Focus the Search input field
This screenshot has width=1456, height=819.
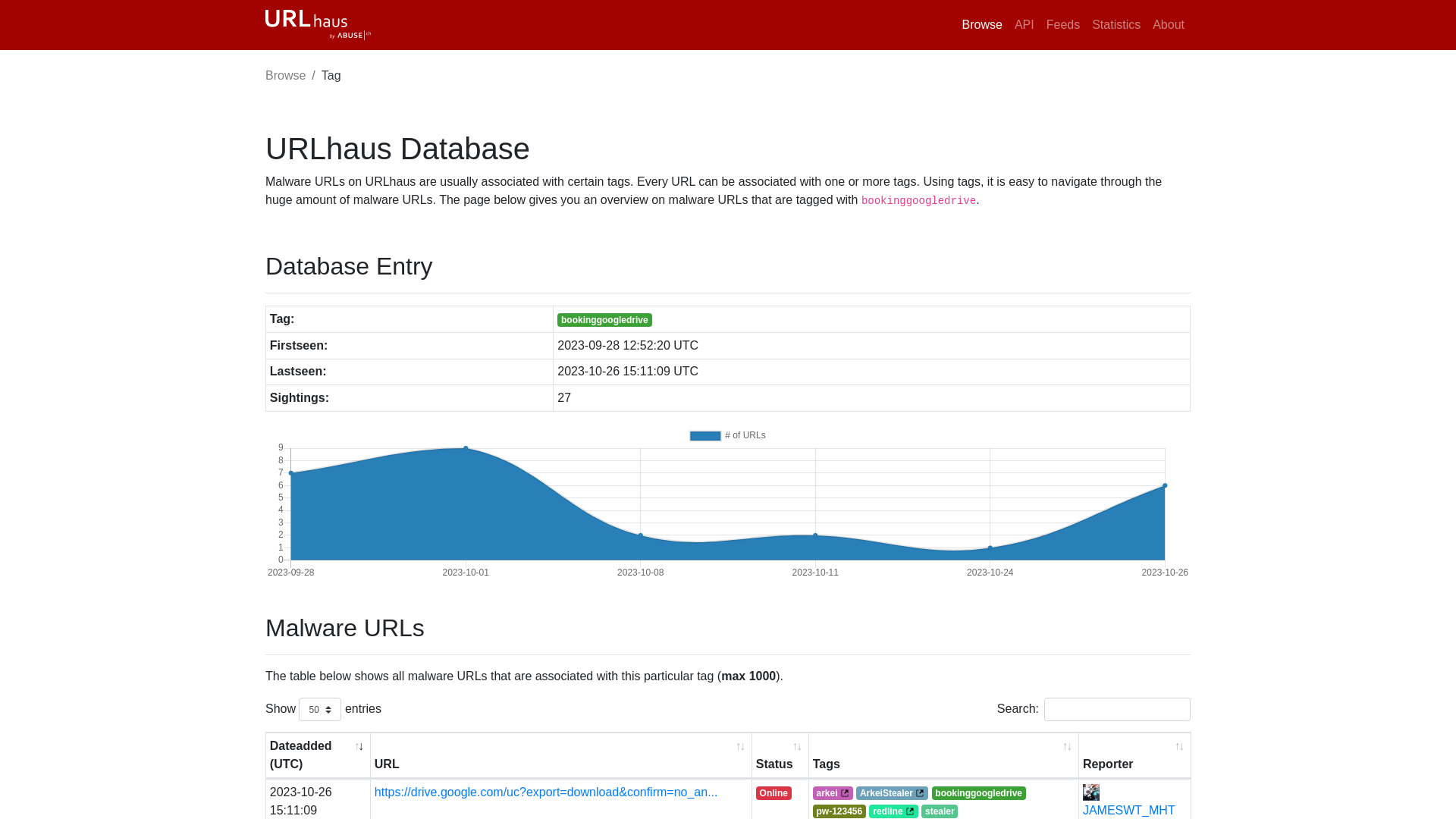(x=1116, y=710)
